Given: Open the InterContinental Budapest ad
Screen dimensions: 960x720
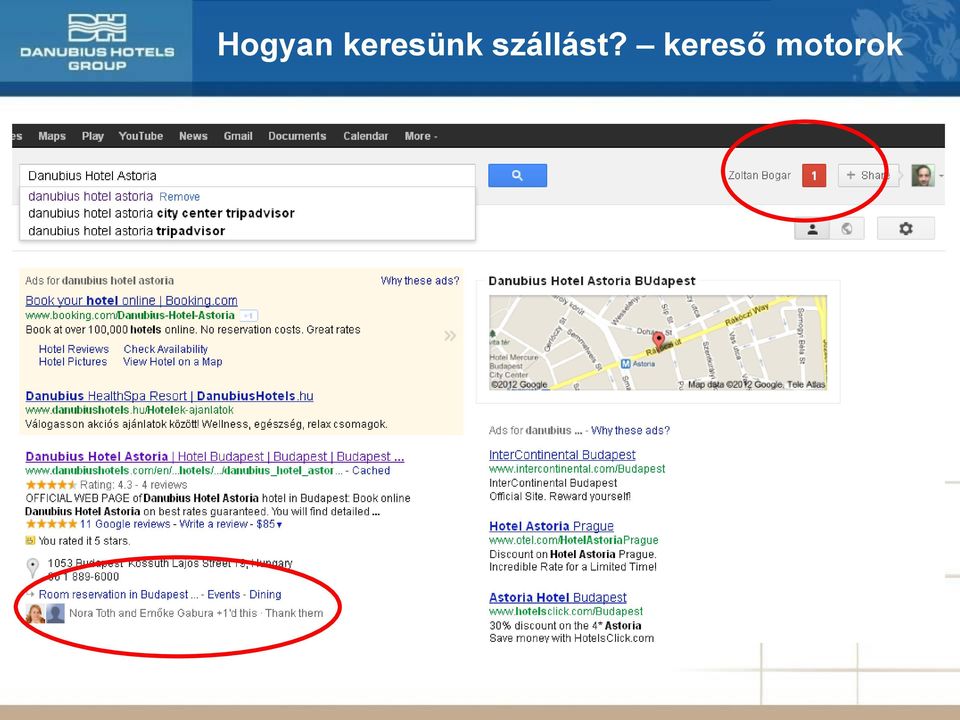Looking at the screenshot, I should [562, 455].
